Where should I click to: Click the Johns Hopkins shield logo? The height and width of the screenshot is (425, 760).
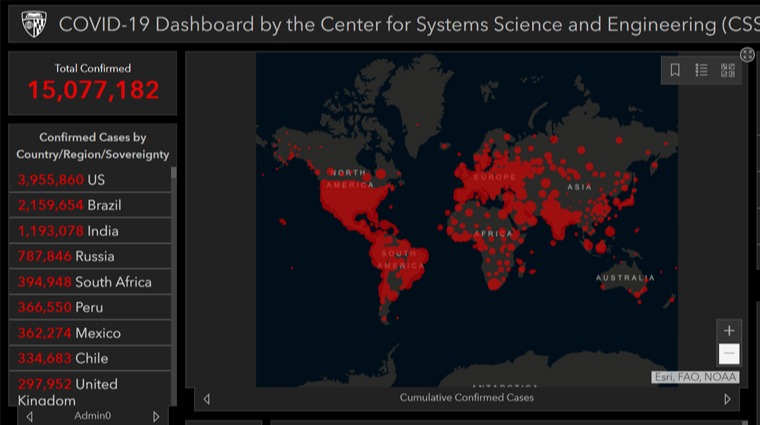pos(34,24)
